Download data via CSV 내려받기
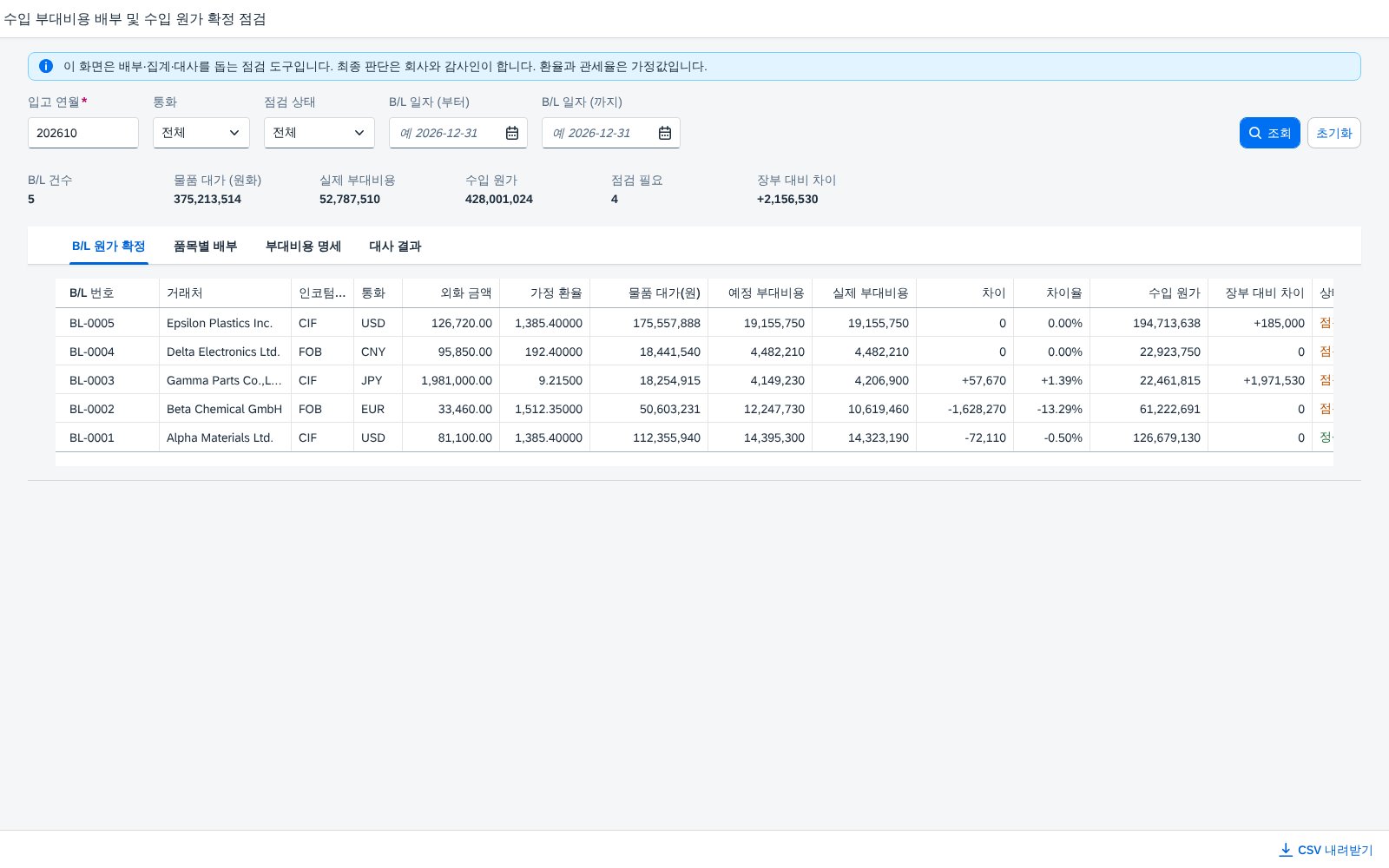The image size is (1389, 868). coord(1326,850)
